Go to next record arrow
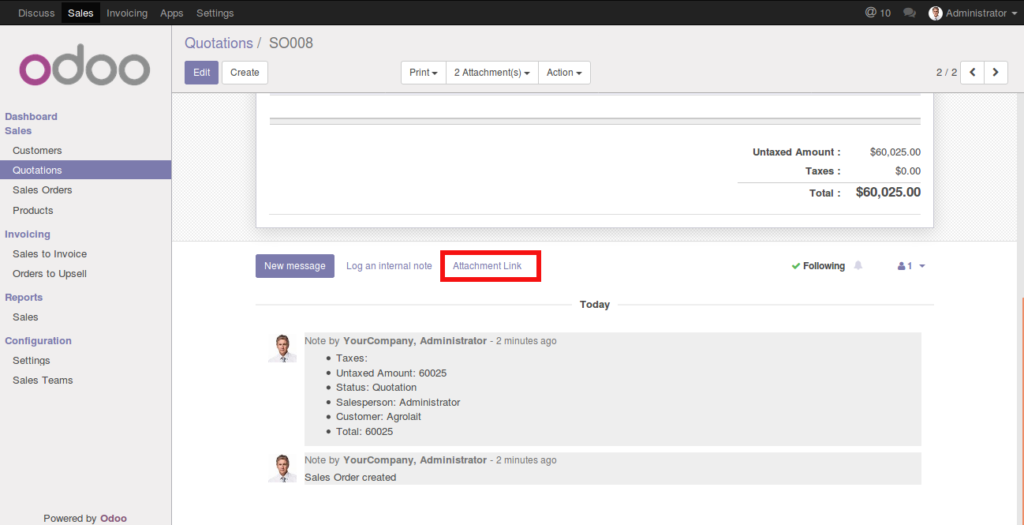Image resolution: width=1024 pixels, height=525 pixels. (x=995, y=72)
